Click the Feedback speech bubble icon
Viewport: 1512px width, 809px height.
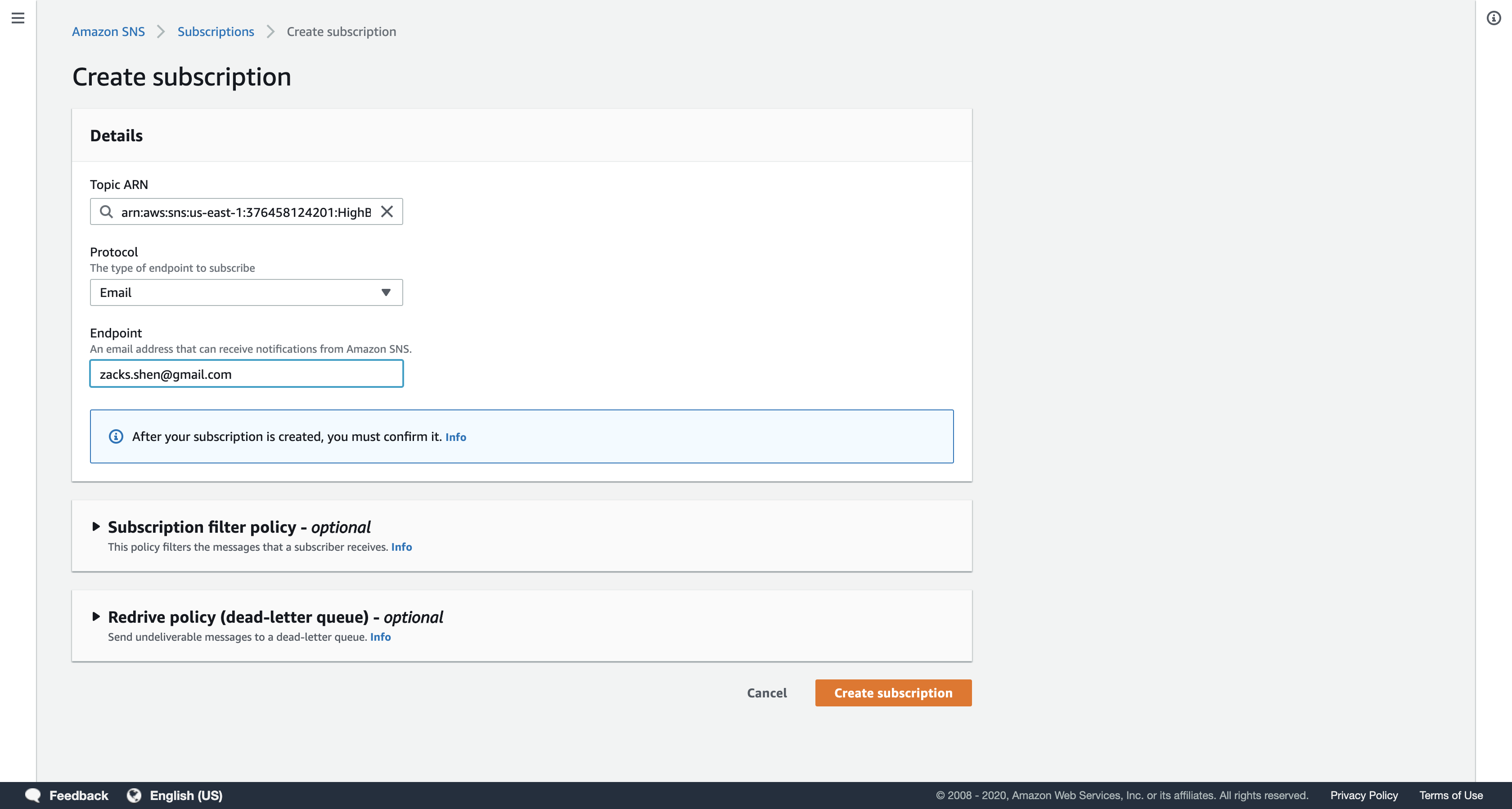[x=33, y=796]
